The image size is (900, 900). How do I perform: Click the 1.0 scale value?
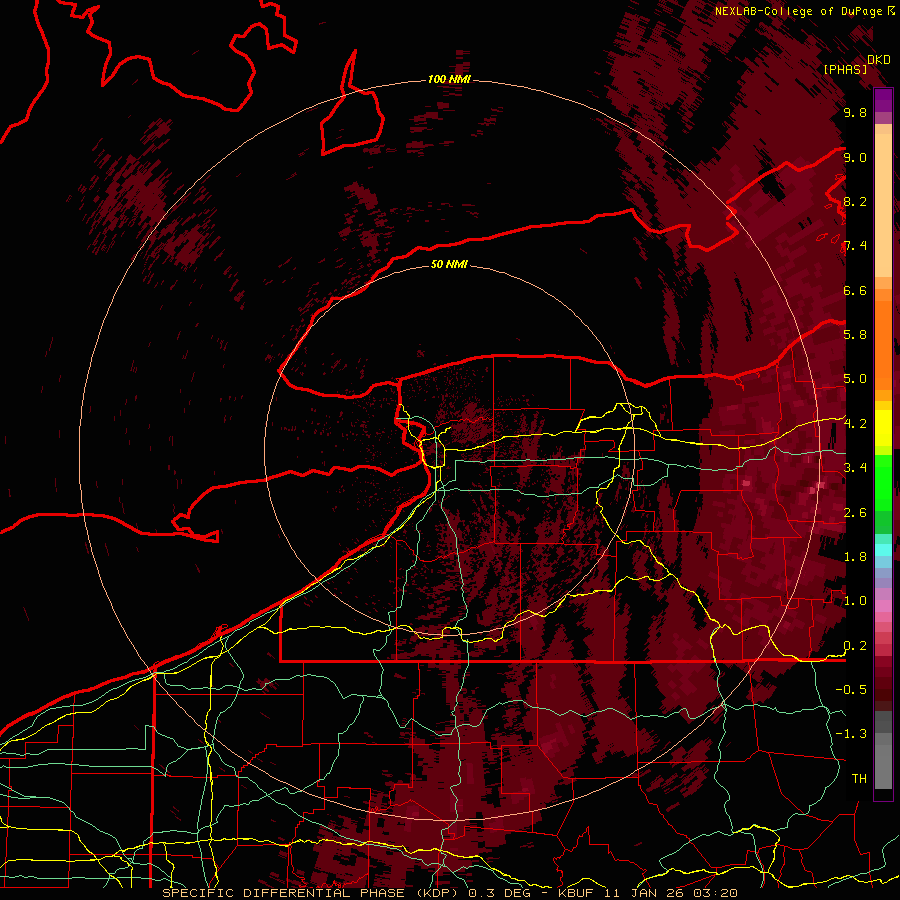[855, 601]
